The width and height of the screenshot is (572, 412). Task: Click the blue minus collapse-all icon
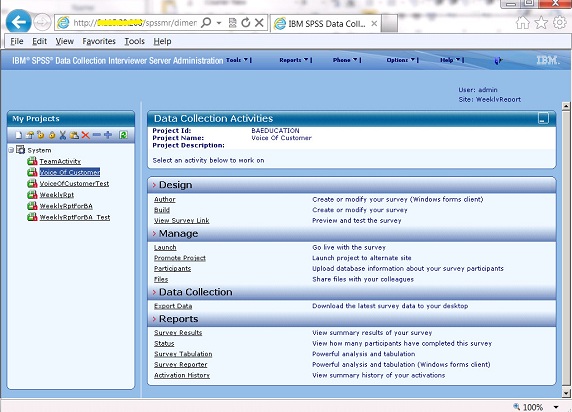(x=97, y=135)
